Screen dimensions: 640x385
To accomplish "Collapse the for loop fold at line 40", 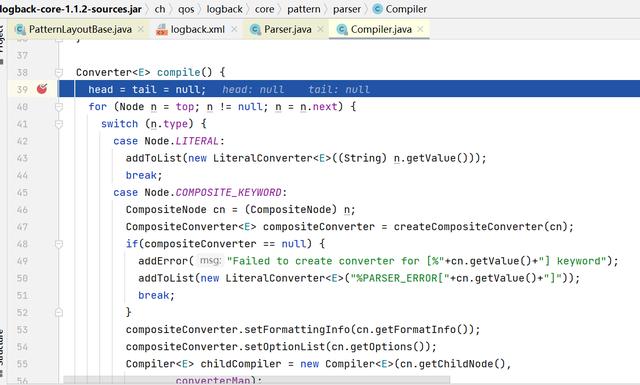I will point(59,107).
